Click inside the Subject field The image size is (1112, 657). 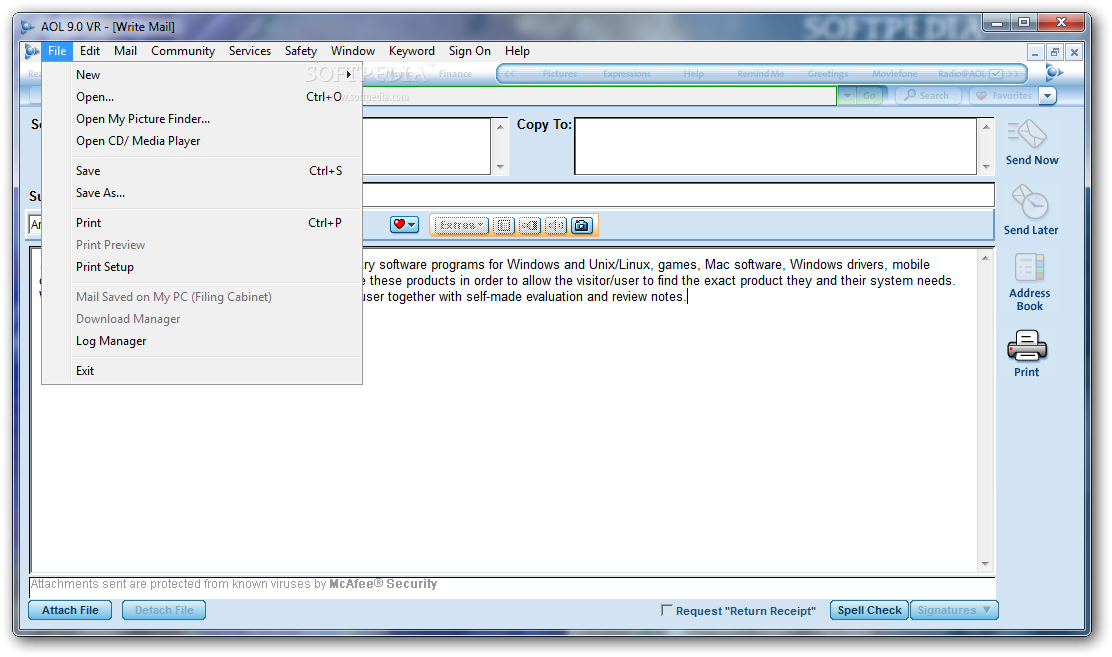677,194
